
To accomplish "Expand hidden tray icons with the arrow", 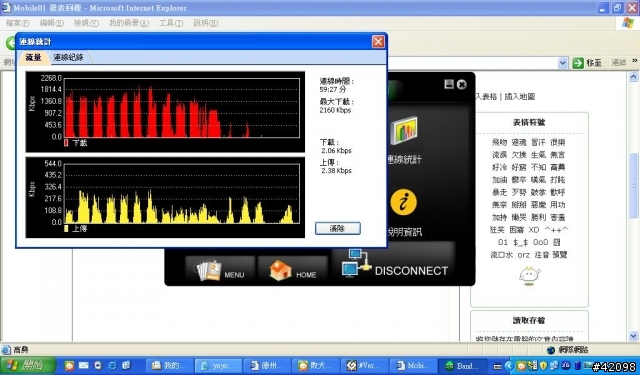I will click(509, 366).
